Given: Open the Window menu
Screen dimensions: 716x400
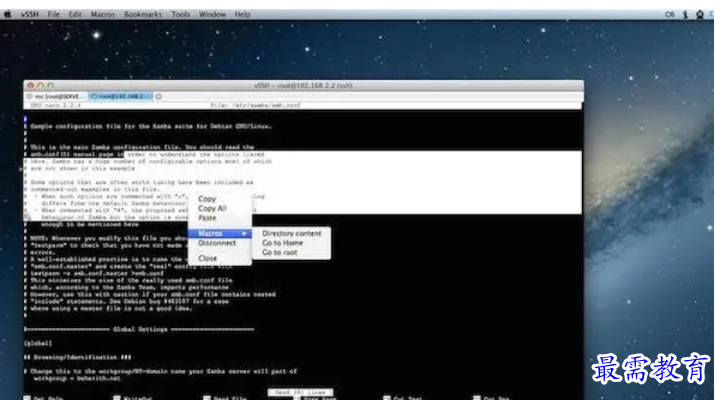Looking at the screenshot, I should pyautogui.click(x=212, y=15).
